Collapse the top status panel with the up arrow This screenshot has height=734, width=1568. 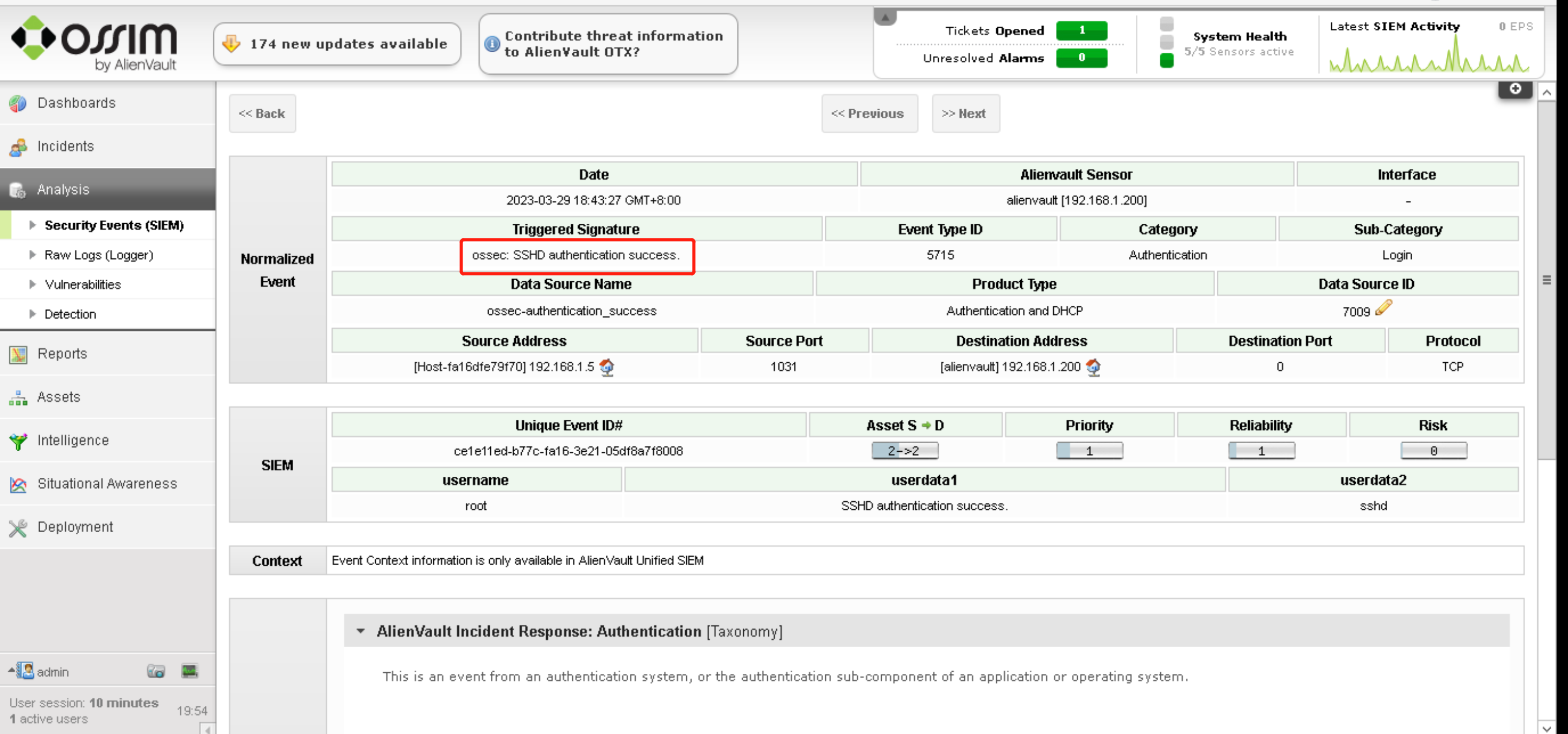[885, 17]
